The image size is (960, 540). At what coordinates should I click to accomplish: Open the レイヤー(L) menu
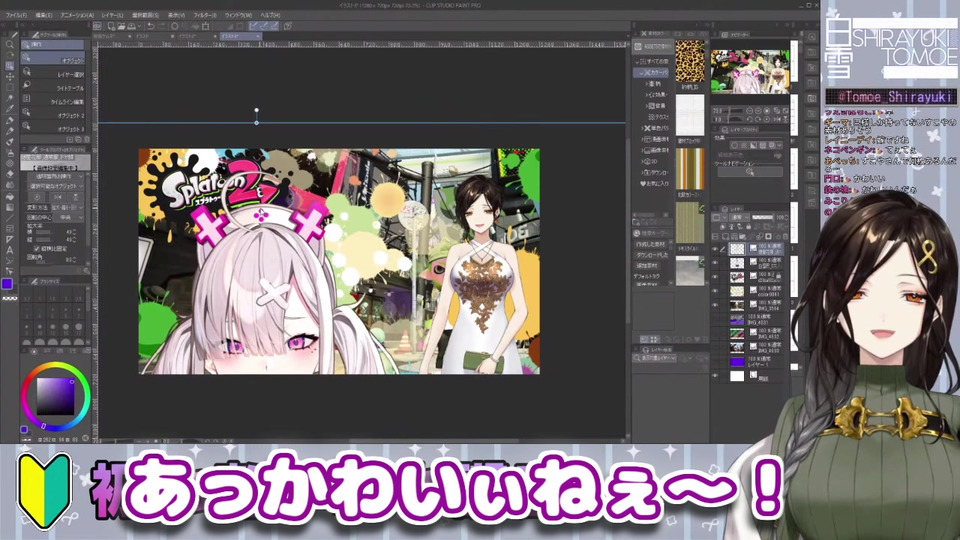point(112,15)
